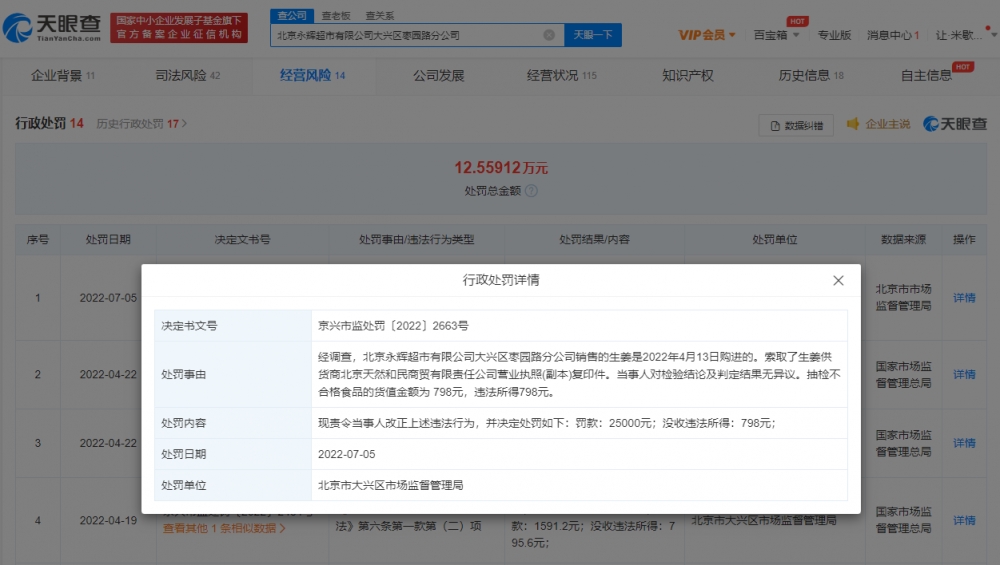Click the 企业主说 speaker icon

point(853,124)
